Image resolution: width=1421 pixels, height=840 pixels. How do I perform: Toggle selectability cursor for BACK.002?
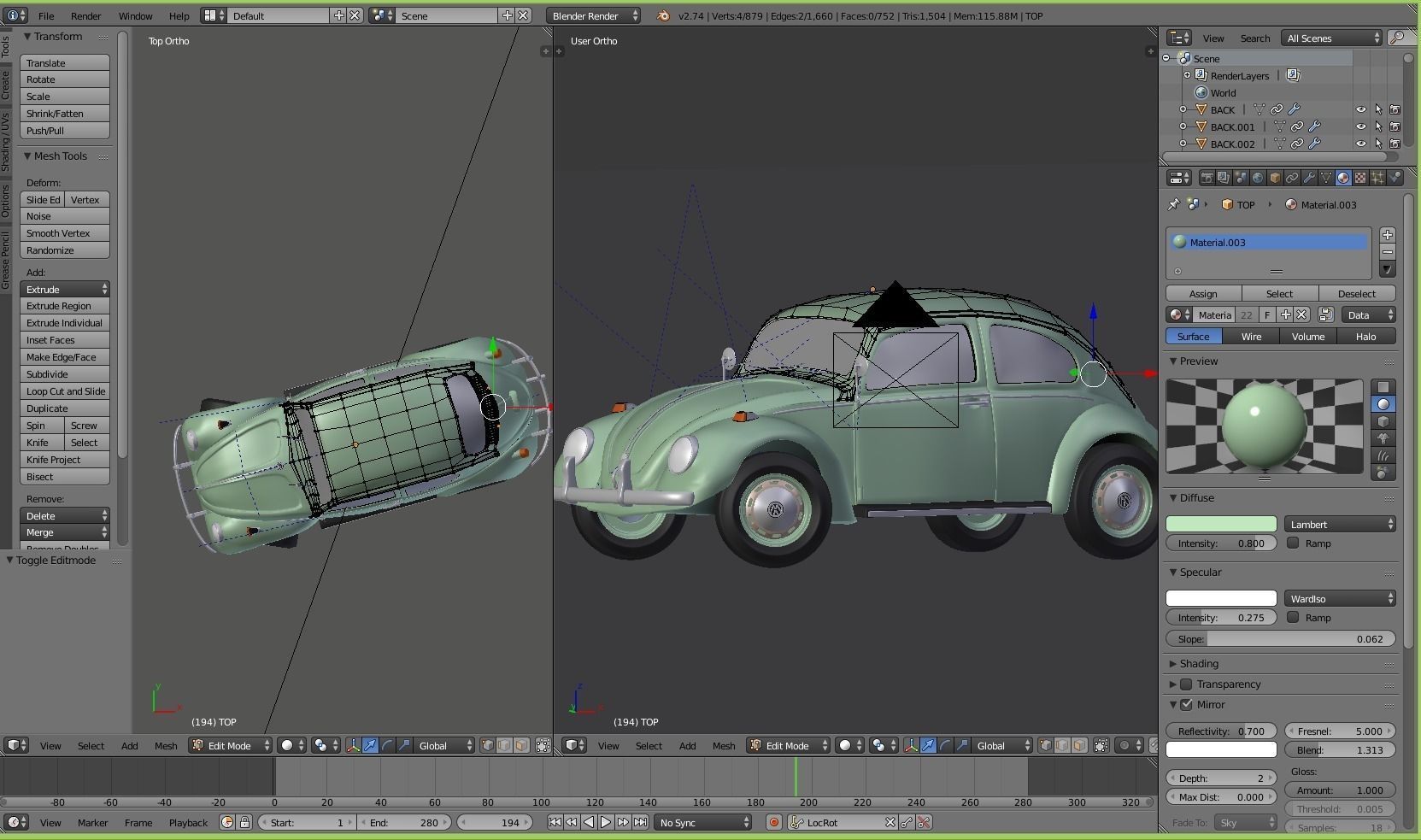tap(1377, 144)
